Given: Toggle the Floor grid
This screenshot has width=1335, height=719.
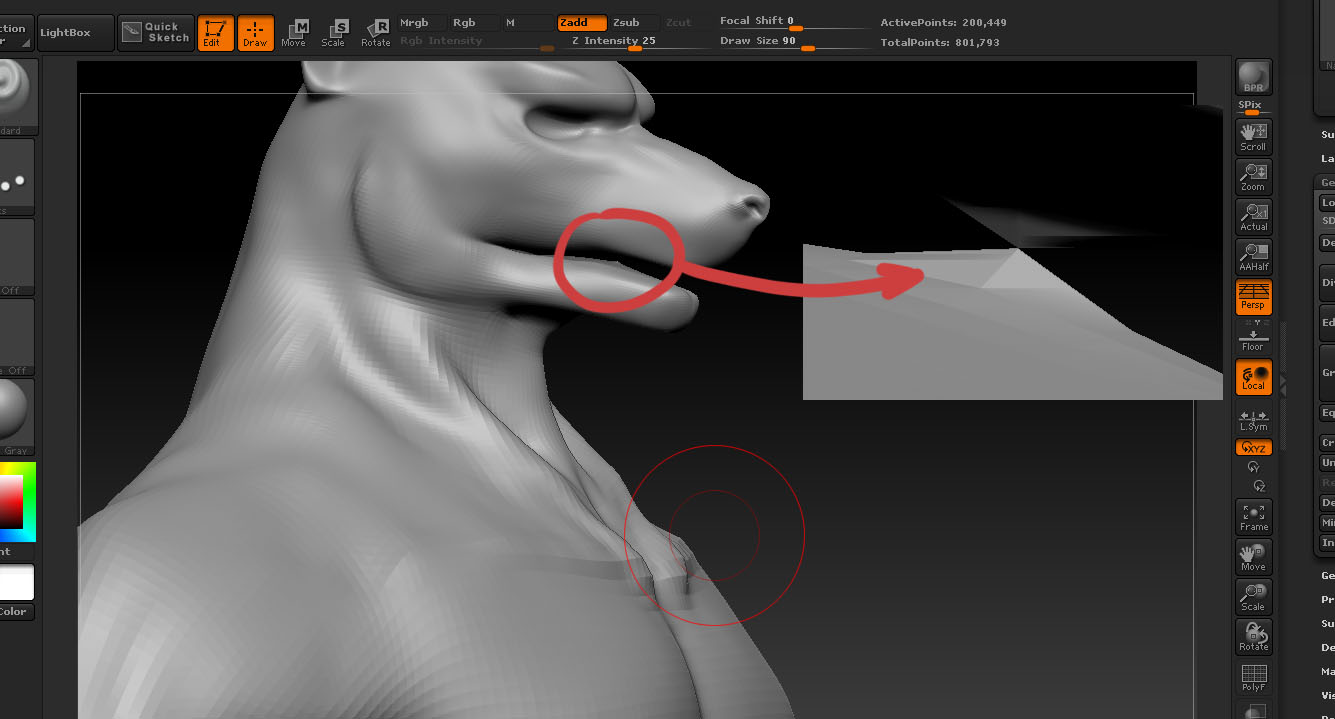Looking at the screenshot, I should pyautogui.click(x=1253, y=337).
